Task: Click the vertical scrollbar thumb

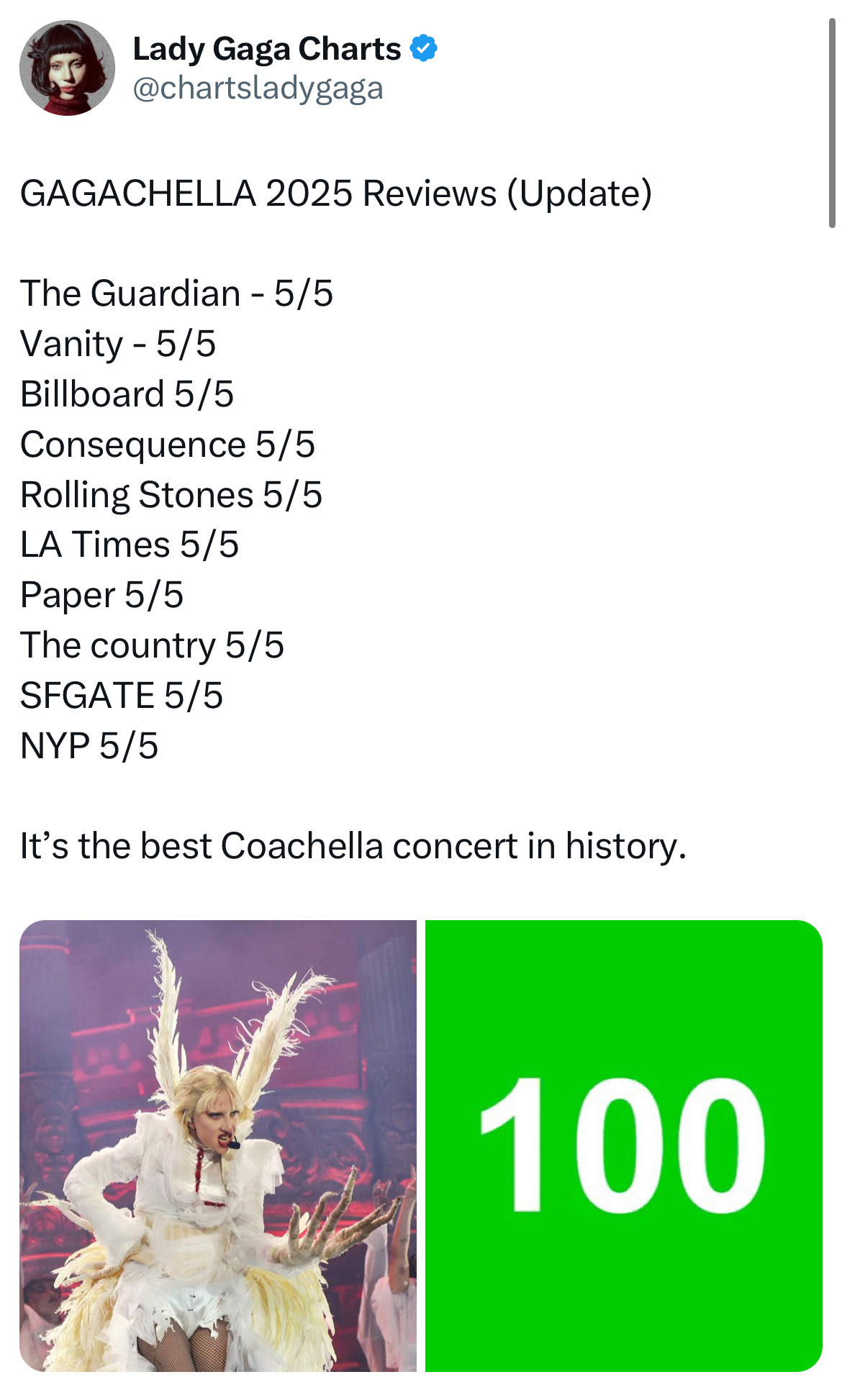Action: (x=832, y=122)
